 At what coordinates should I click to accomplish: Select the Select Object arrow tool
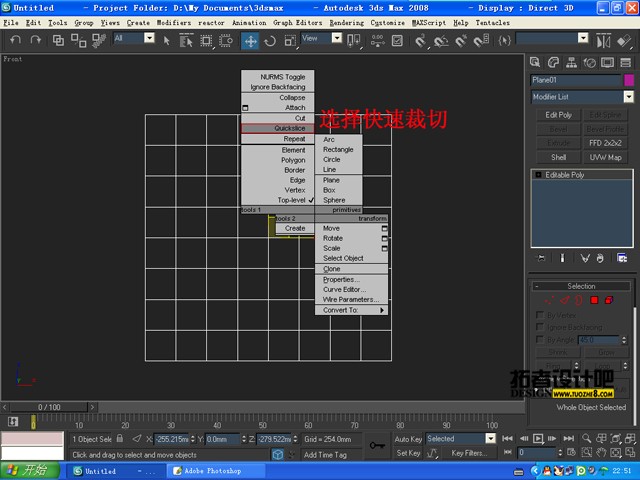tap(166, 40)
